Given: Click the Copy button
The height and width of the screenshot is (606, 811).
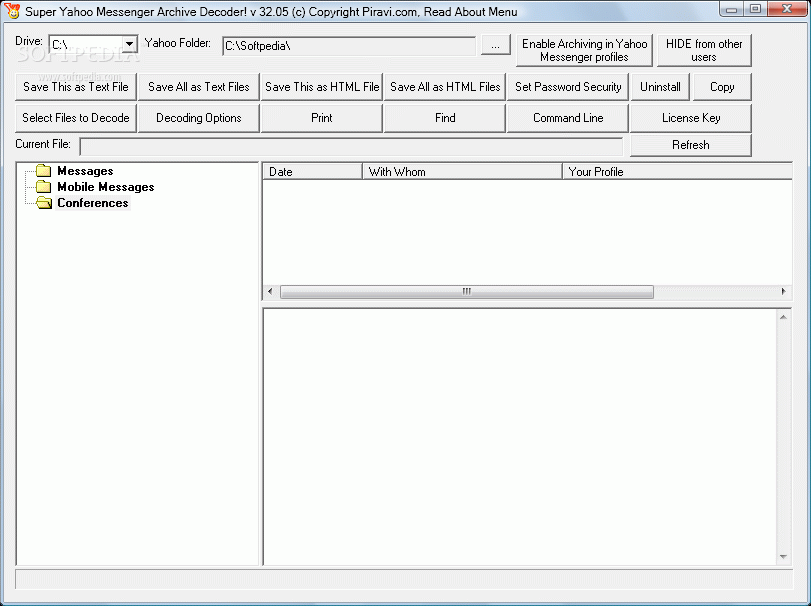Looking at the screenshot, I should [722, 87].
